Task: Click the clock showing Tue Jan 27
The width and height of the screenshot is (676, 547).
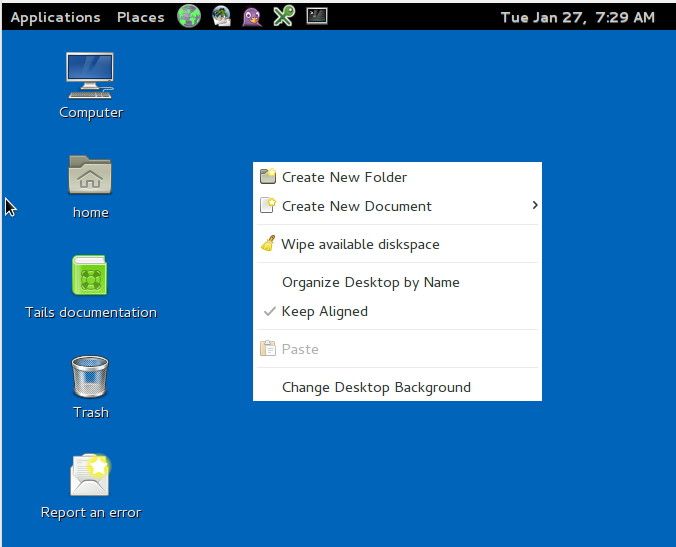Action: [577, 17]
